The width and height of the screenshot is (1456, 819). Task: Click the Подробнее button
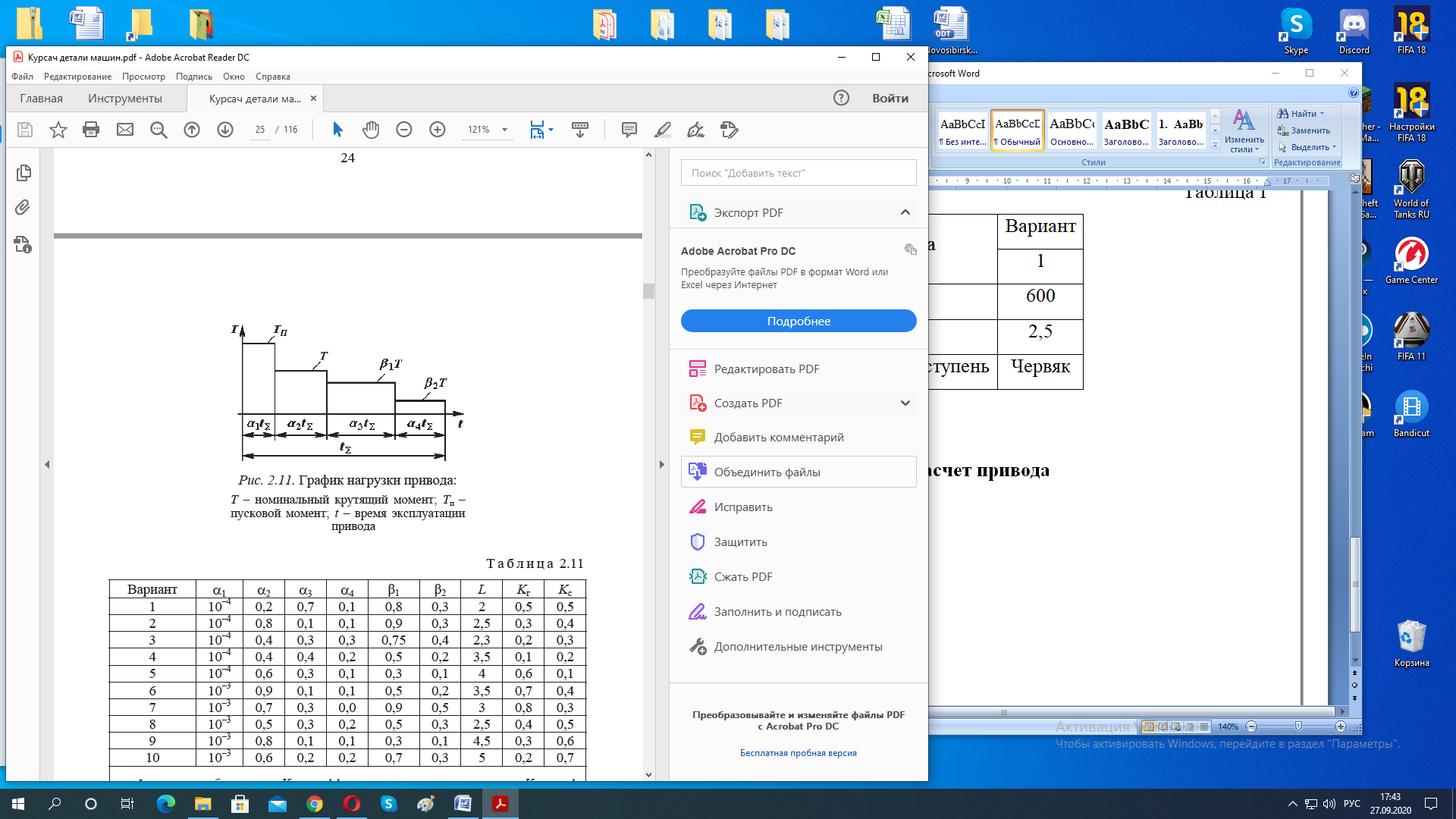click(x=798, y=321)
